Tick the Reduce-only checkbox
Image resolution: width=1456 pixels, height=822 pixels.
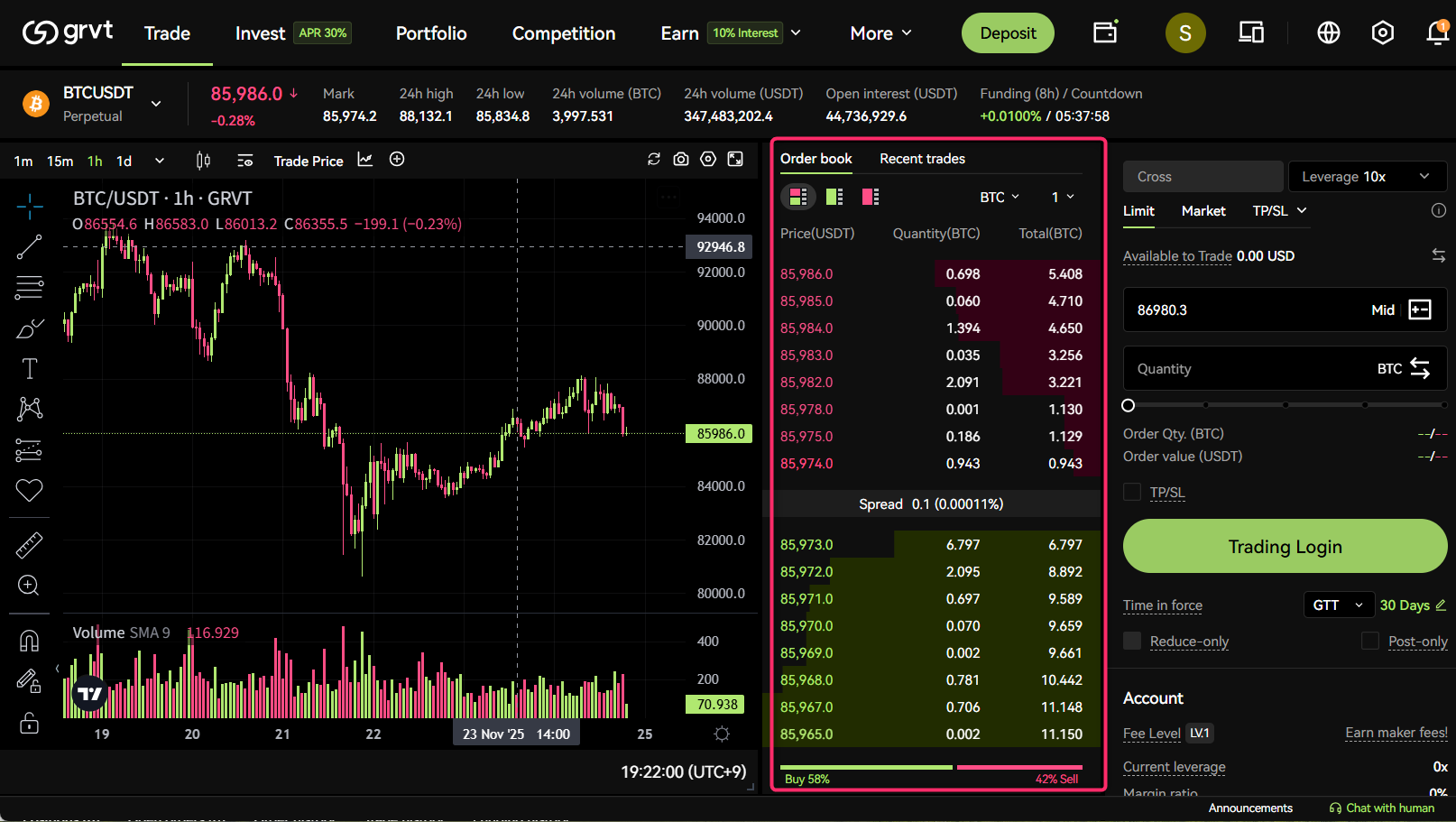(x=1132, y=641)
